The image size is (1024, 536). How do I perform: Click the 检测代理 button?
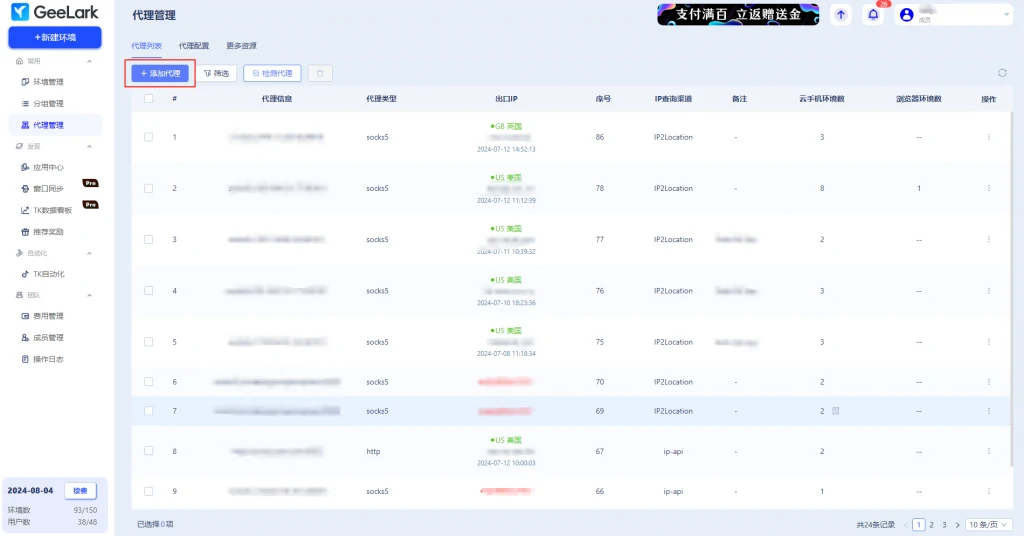coord(272,73)
